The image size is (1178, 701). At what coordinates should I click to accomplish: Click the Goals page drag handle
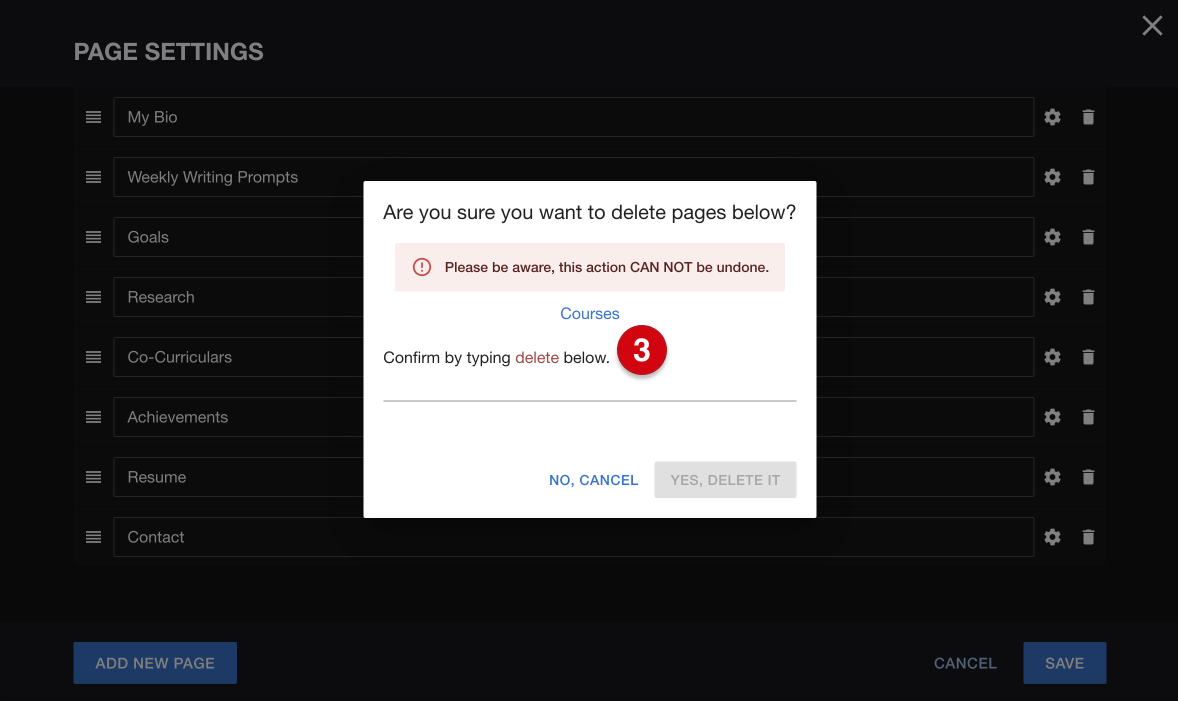click(93, 237)
